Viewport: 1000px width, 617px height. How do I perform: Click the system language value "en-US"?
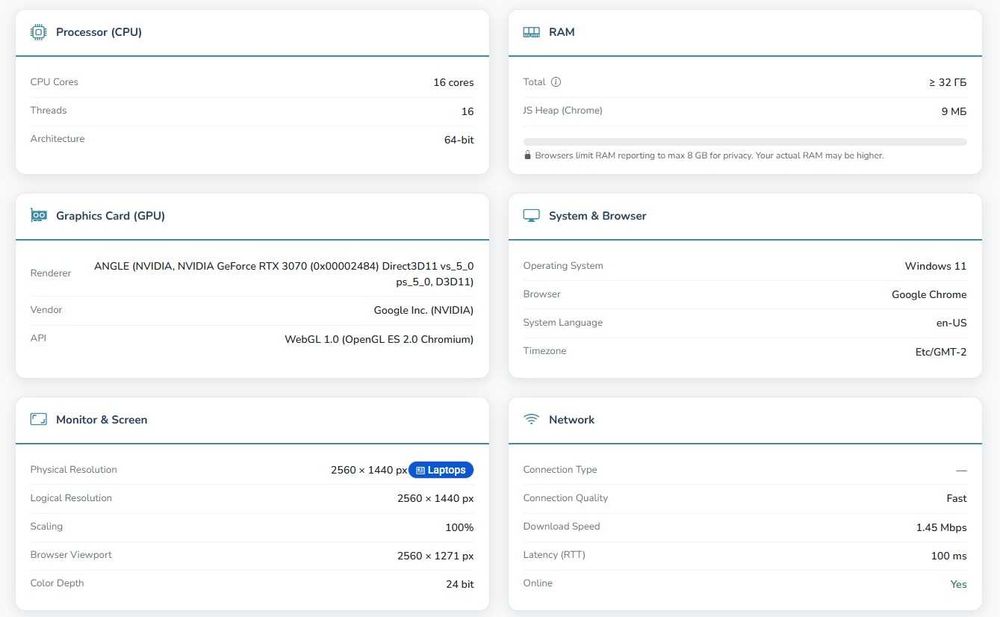tap(952, 323)
